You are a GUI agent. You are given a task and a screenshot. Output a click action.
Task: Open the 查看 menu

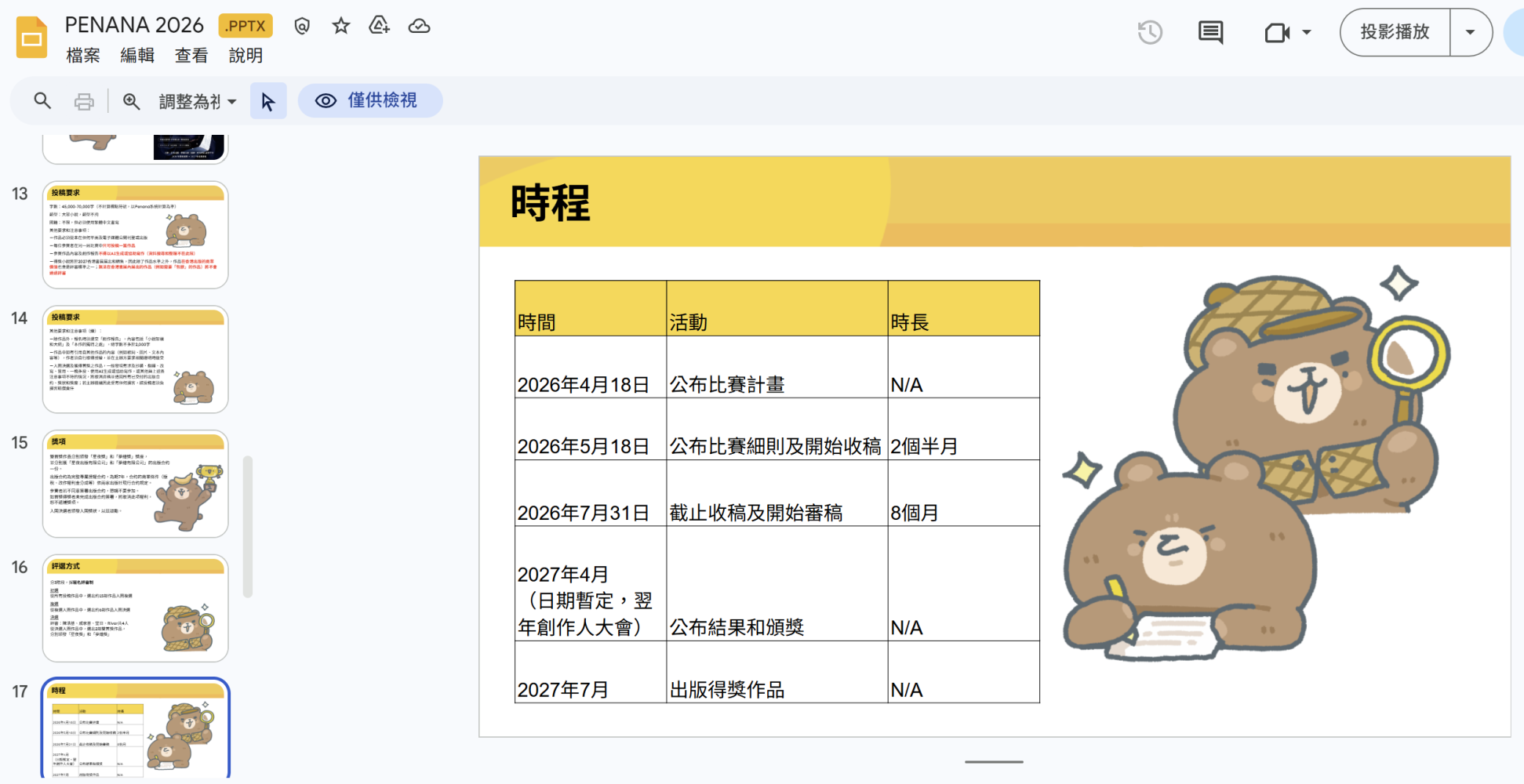(191, 56)
